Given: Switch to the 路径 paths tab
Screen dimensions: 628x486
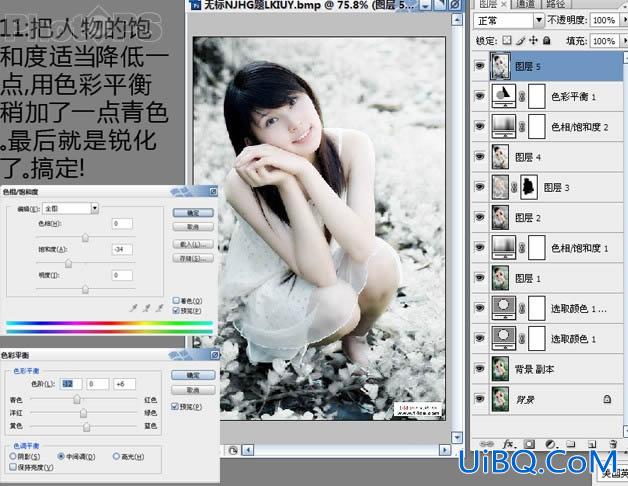Looking at the screenshot, I should pos(555,4).
